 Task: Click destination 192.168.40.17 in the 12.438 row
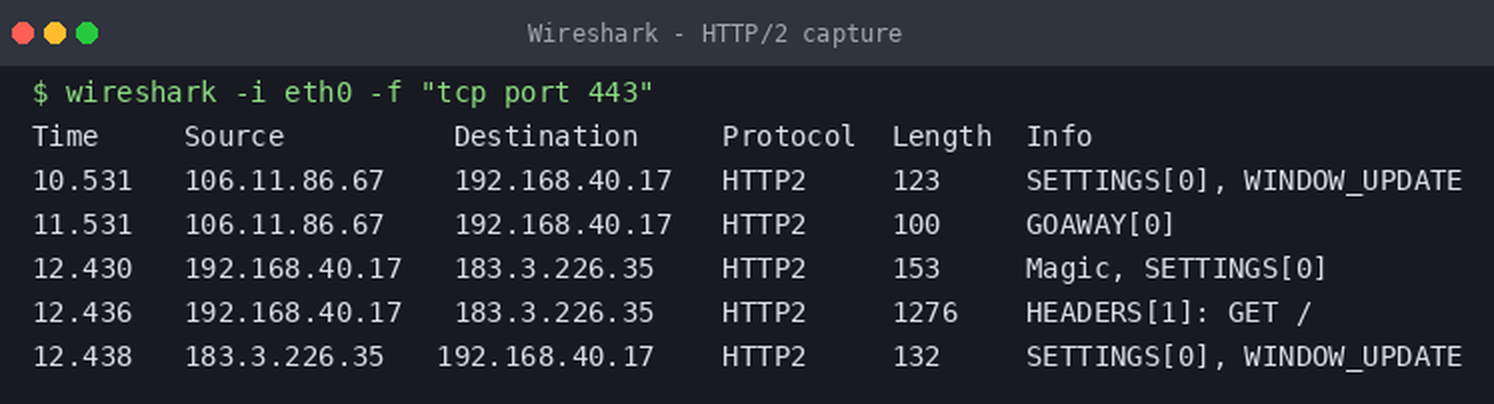pos(546,357)
